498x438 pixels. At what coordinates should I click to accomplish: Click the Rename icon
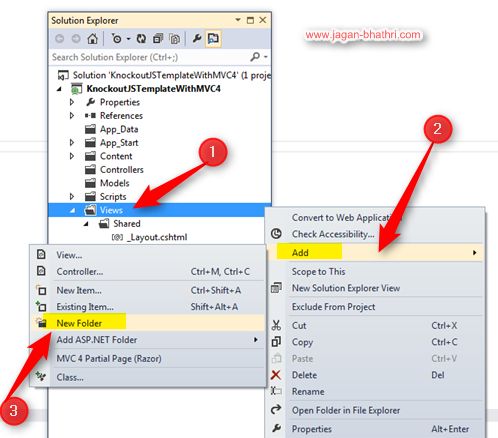coord(276,391)
